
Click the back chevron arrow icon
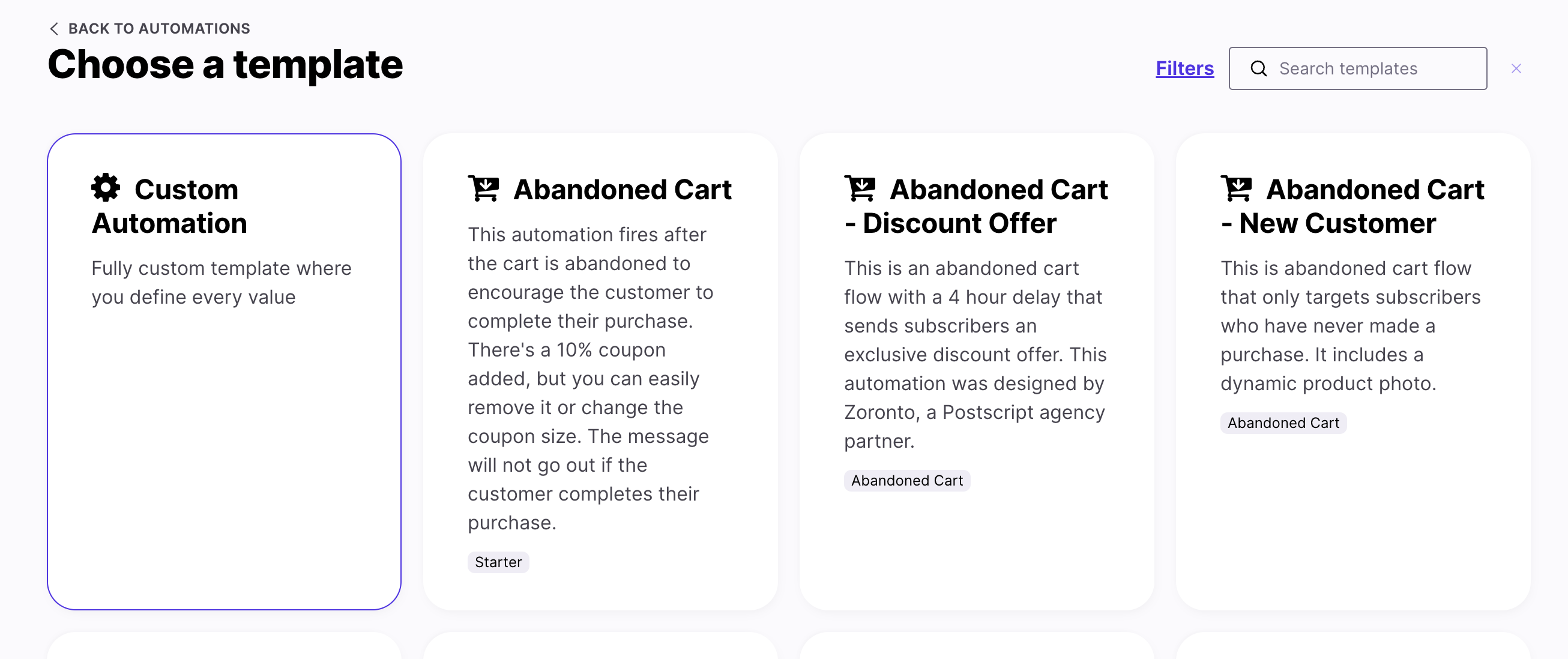54,29
